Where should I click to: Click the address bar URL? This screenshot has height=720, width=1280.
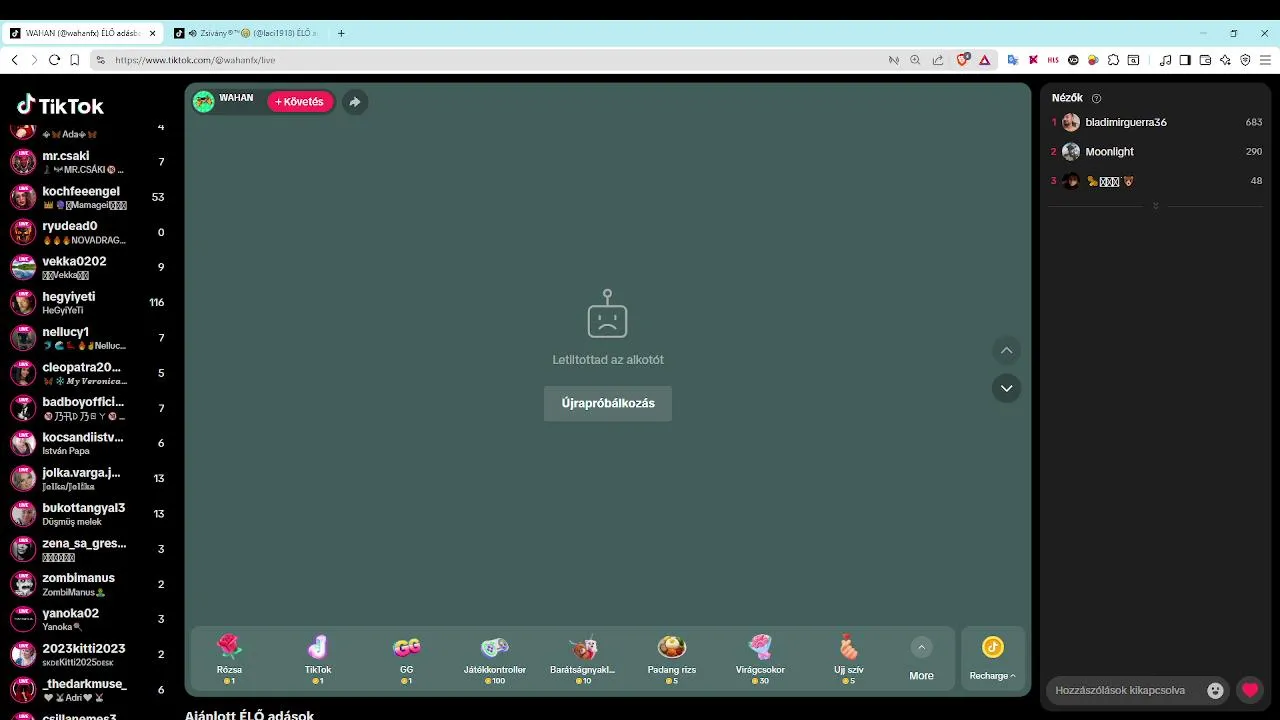click(195, 60)
